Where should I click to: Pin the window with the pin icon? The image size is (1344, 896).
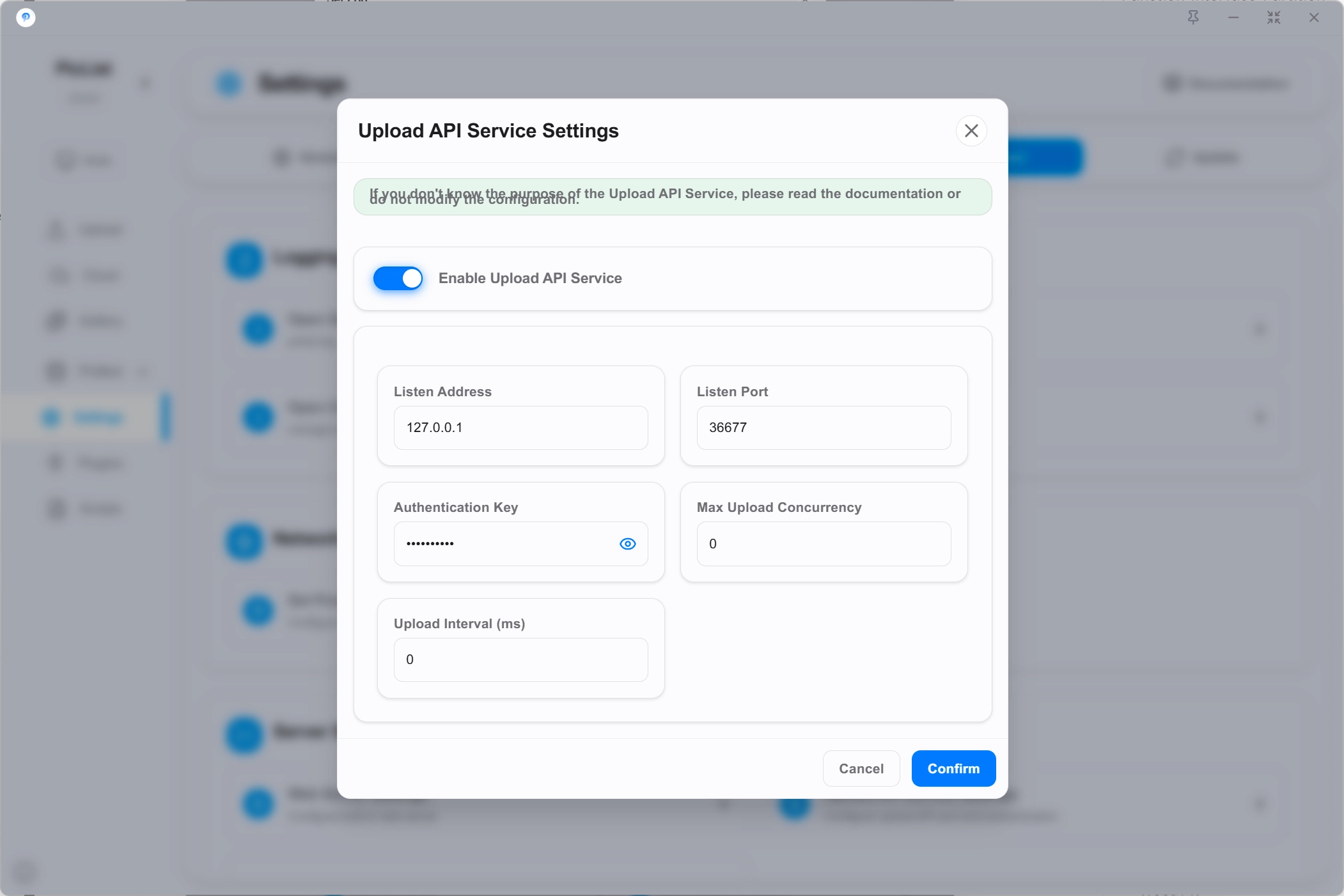tap(1193, 18)
